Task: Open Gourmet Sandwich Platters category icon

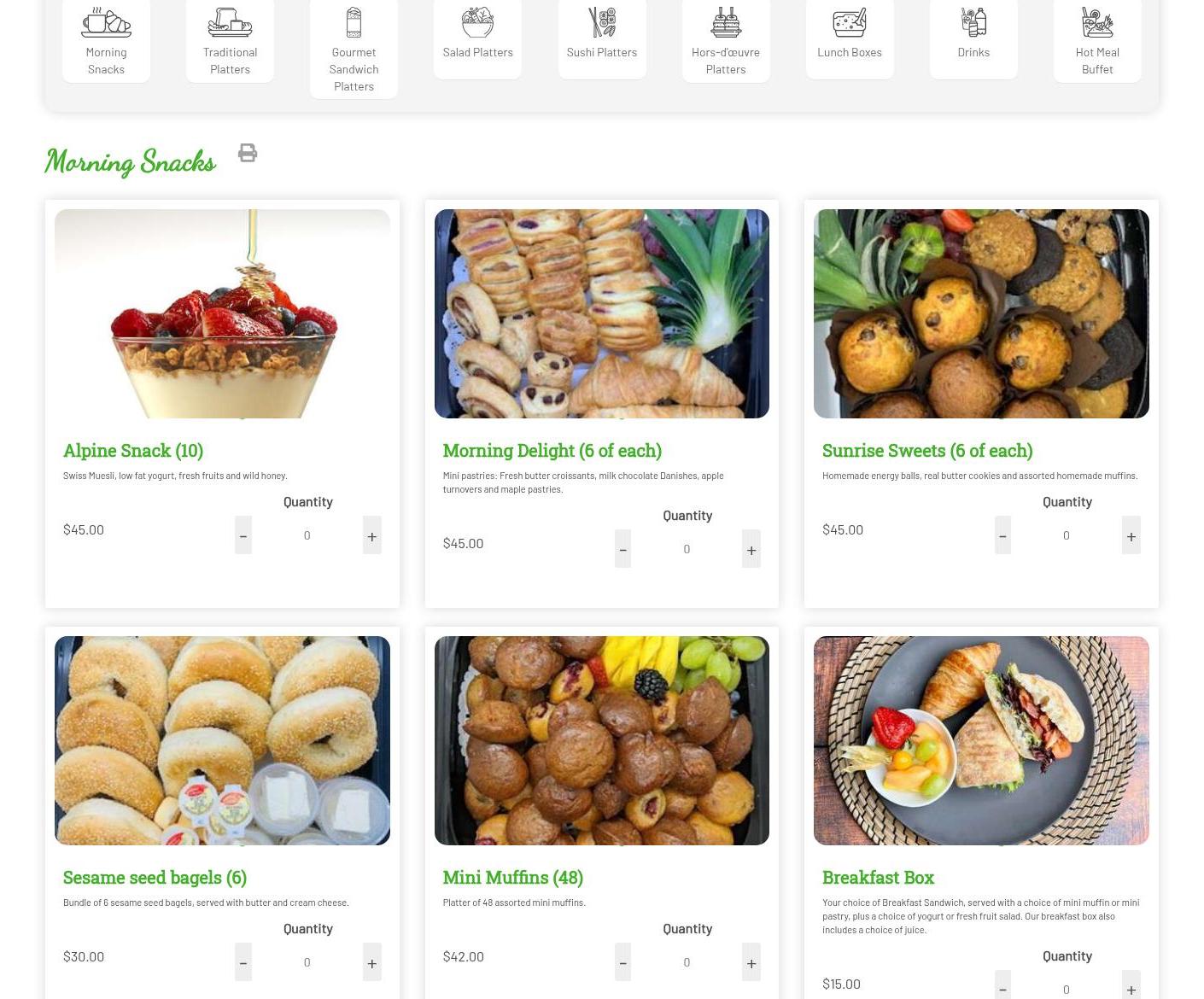Action: tap(354, 22)
